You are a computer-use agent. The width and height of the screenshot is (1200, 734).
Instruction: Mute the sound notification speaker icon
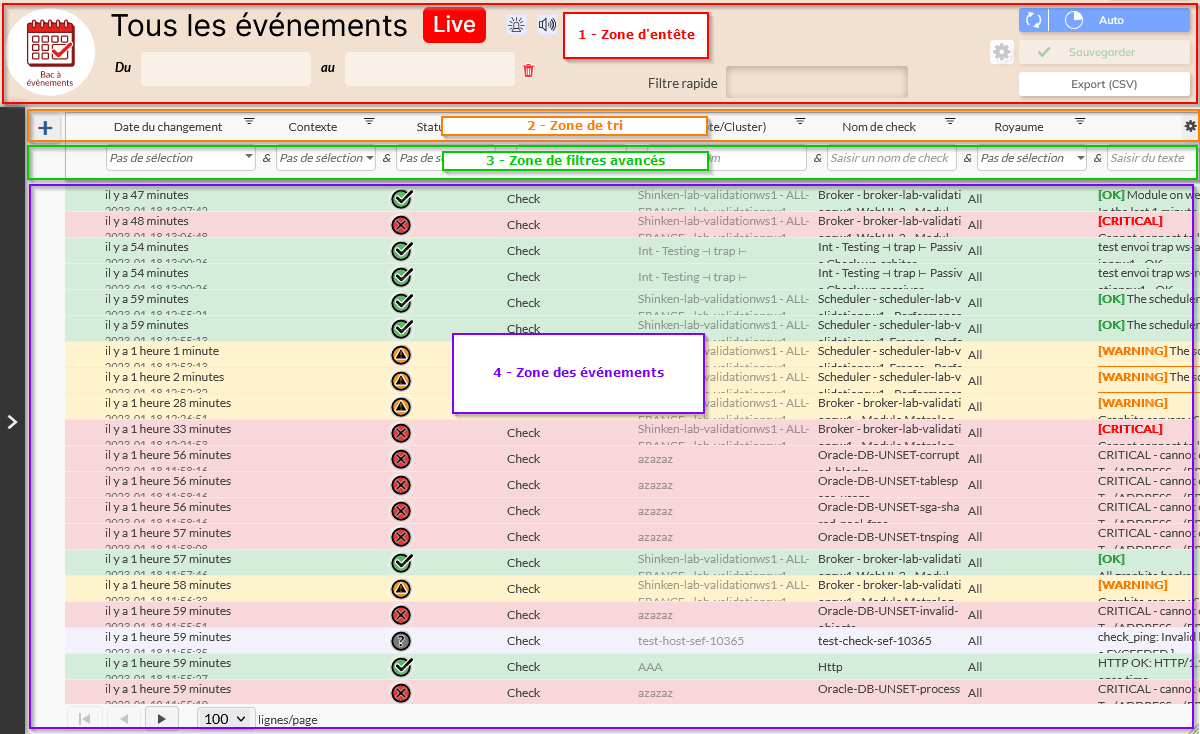547,25
